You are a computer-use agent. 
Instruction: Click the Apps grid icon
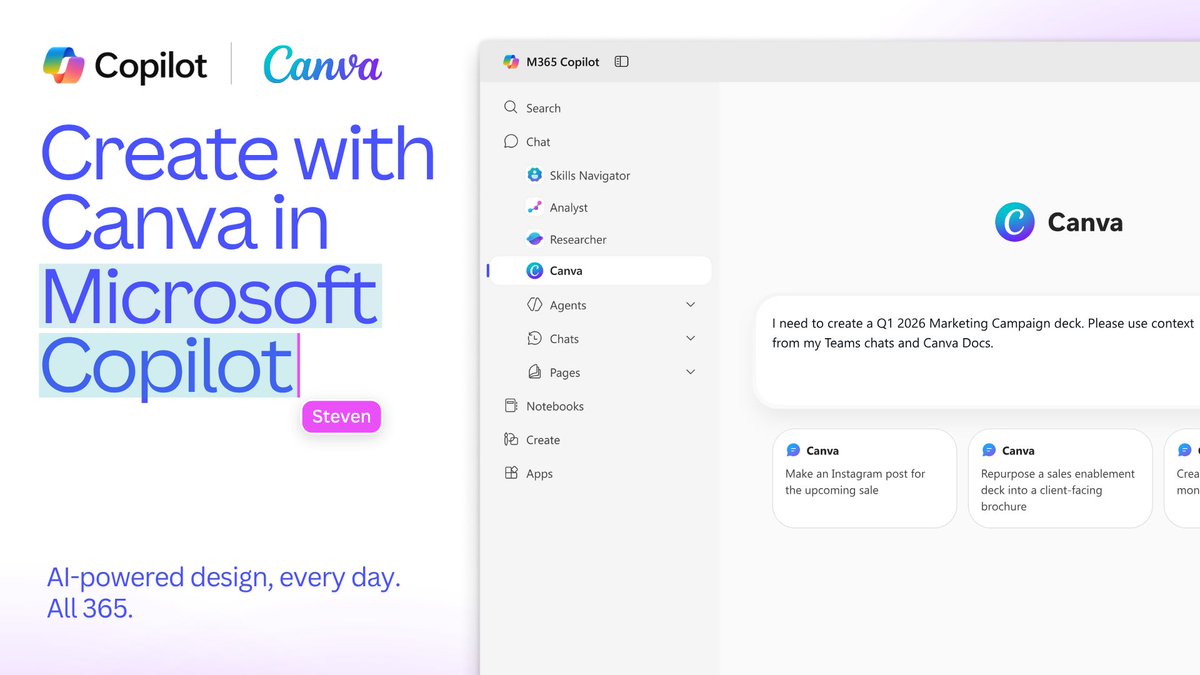(x=511, y=473)
